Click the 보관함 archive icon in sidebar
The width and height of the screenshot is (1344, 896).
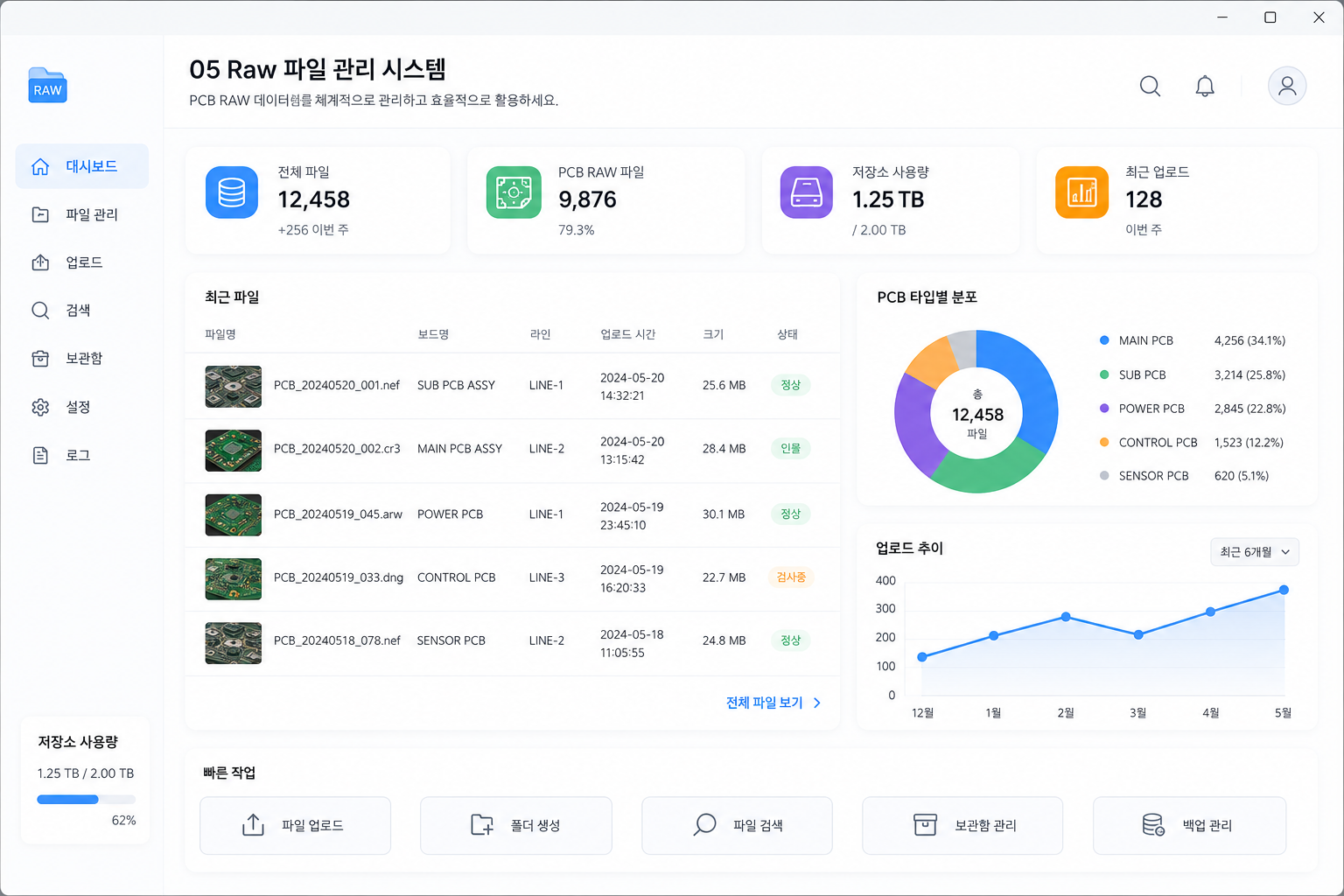(40, 359)
